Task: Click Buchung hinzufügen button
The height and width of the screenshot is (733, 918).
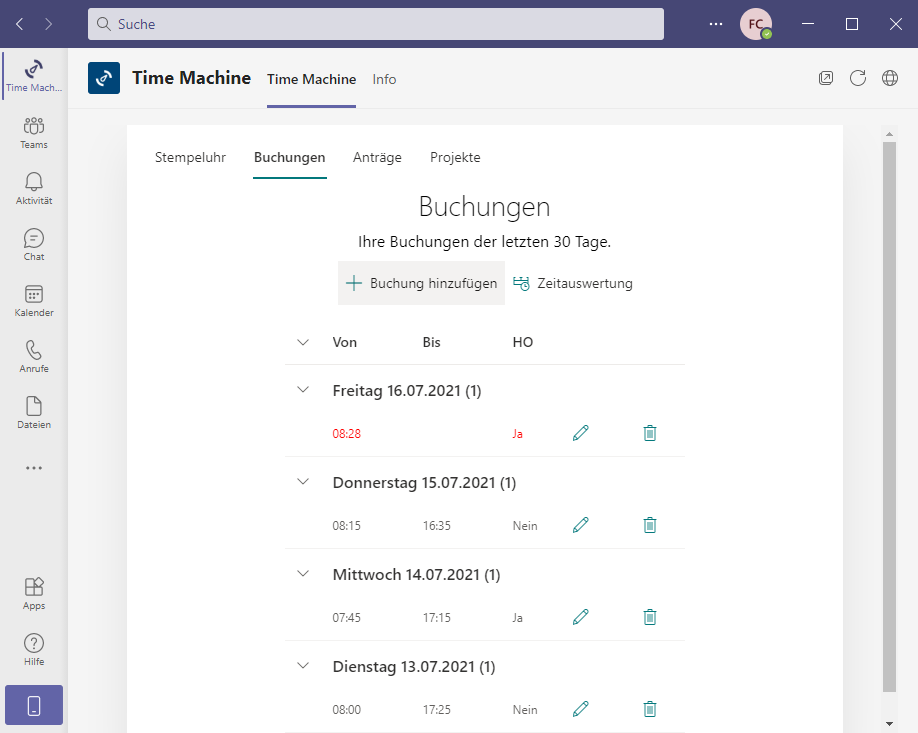Action: [x=421, y=283]
